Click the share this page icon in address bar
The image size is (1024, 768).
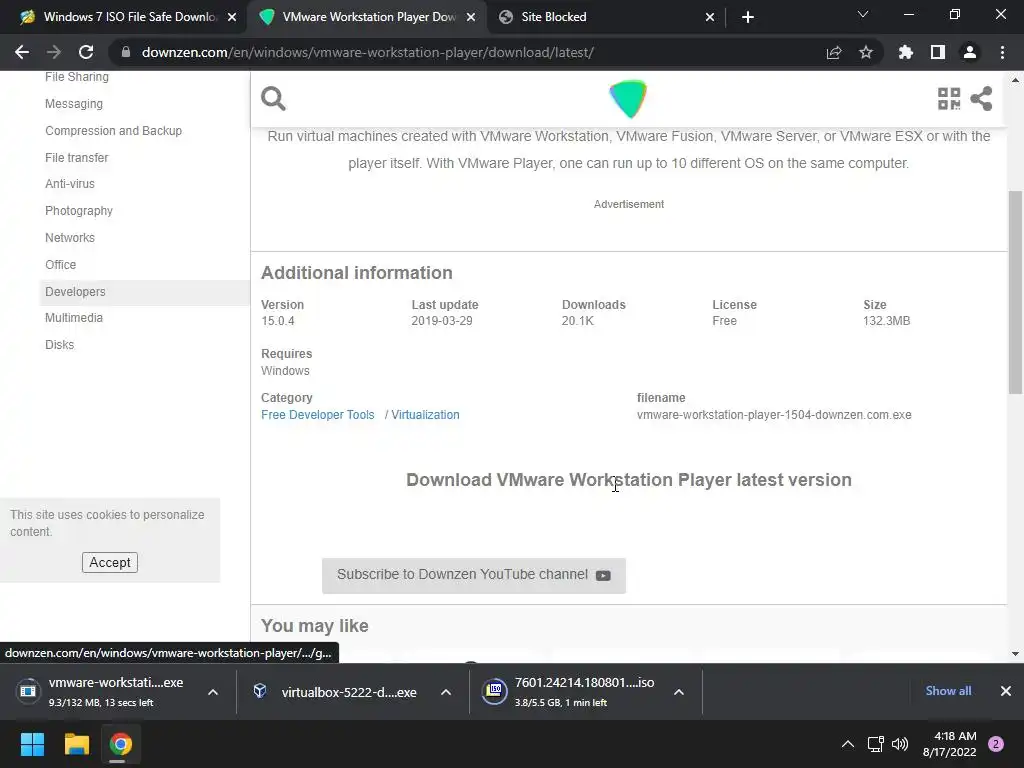834,52
